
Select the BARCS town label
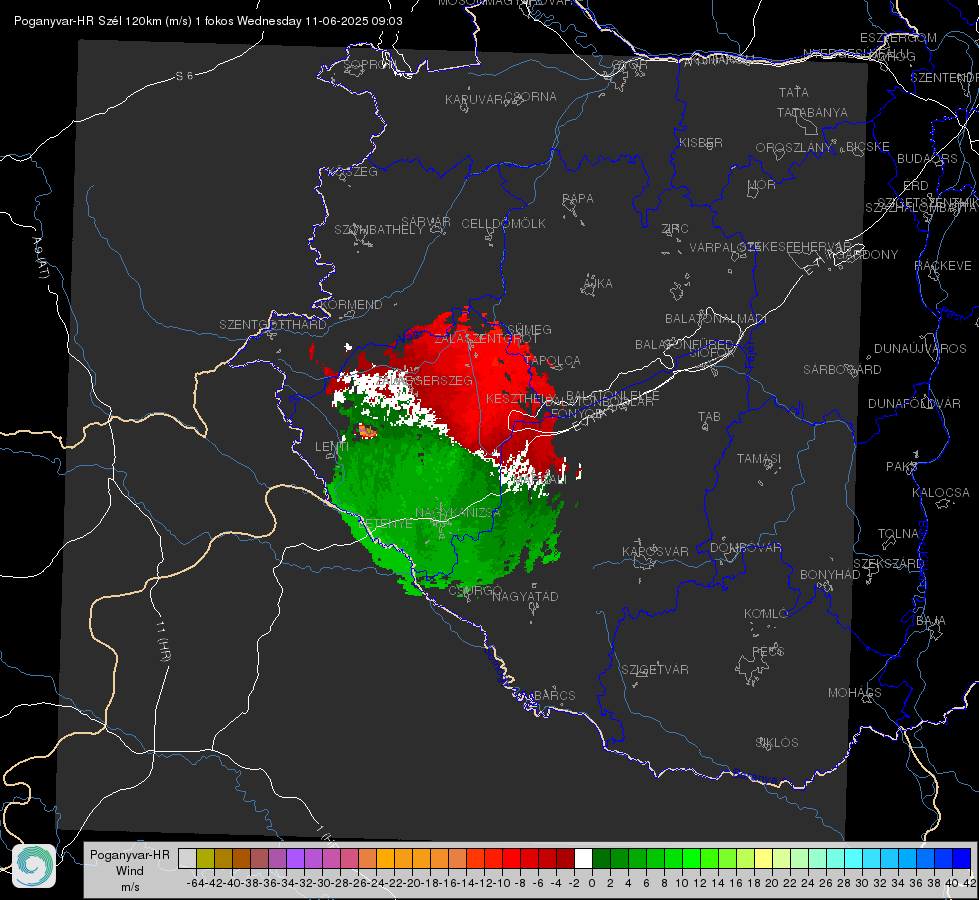click(554, 695)
